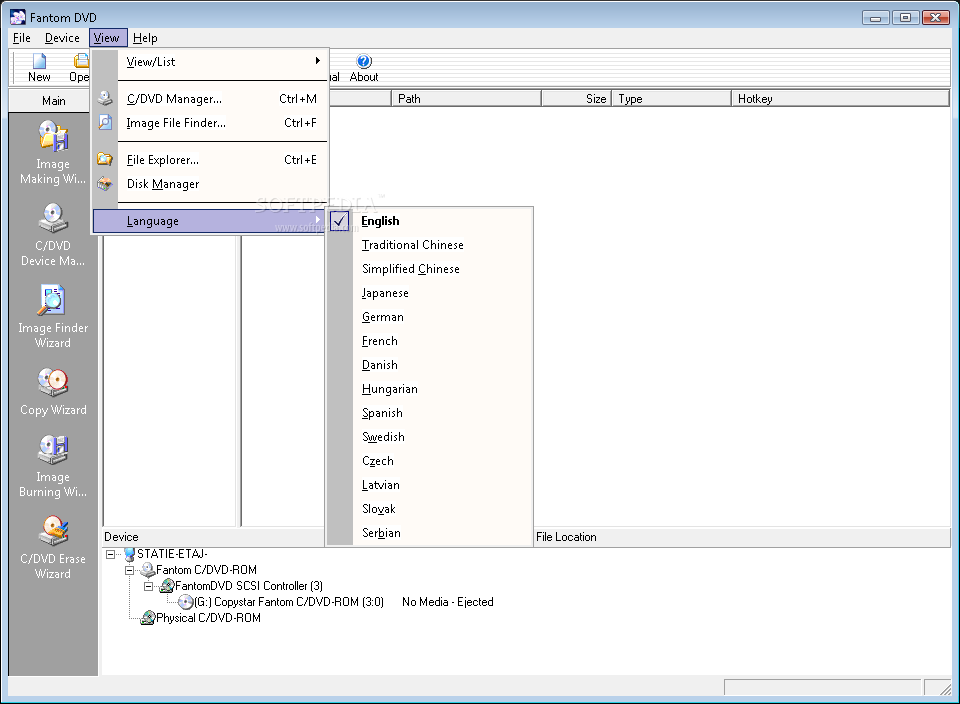The image size is (960, 704).
Task: Click the Image File Finder menu icon
Action: point(105,122)
